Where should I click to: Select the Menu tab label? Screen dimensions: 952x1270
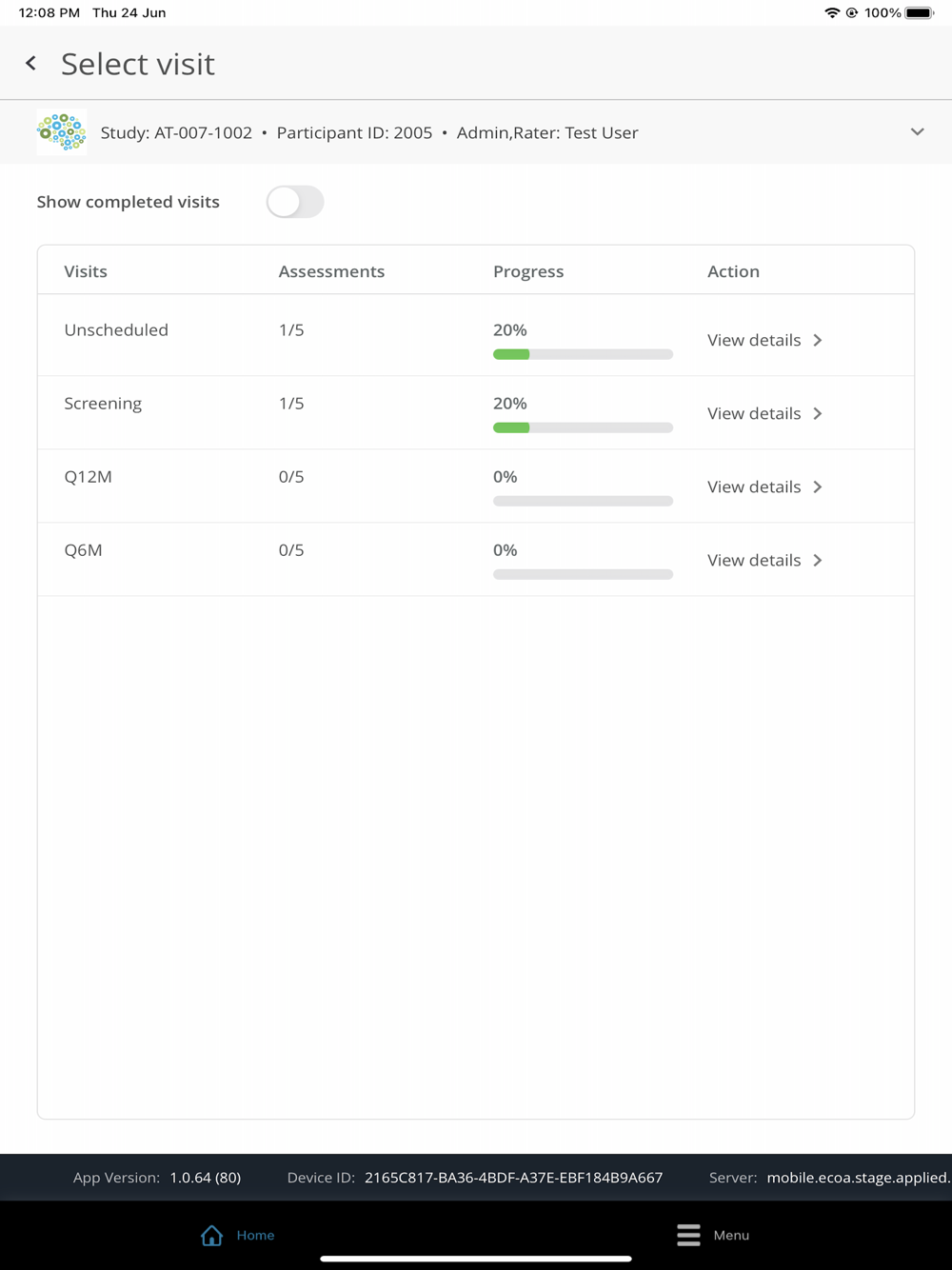coord(731,1235)
